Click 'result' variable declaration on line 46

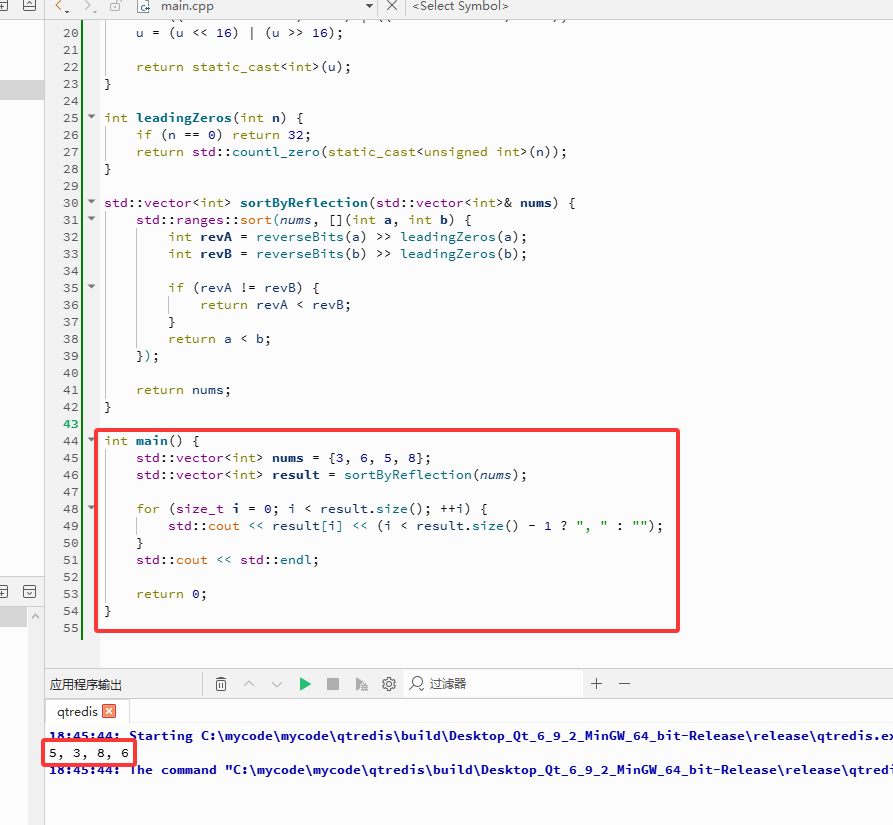click(x=296, y=475)
